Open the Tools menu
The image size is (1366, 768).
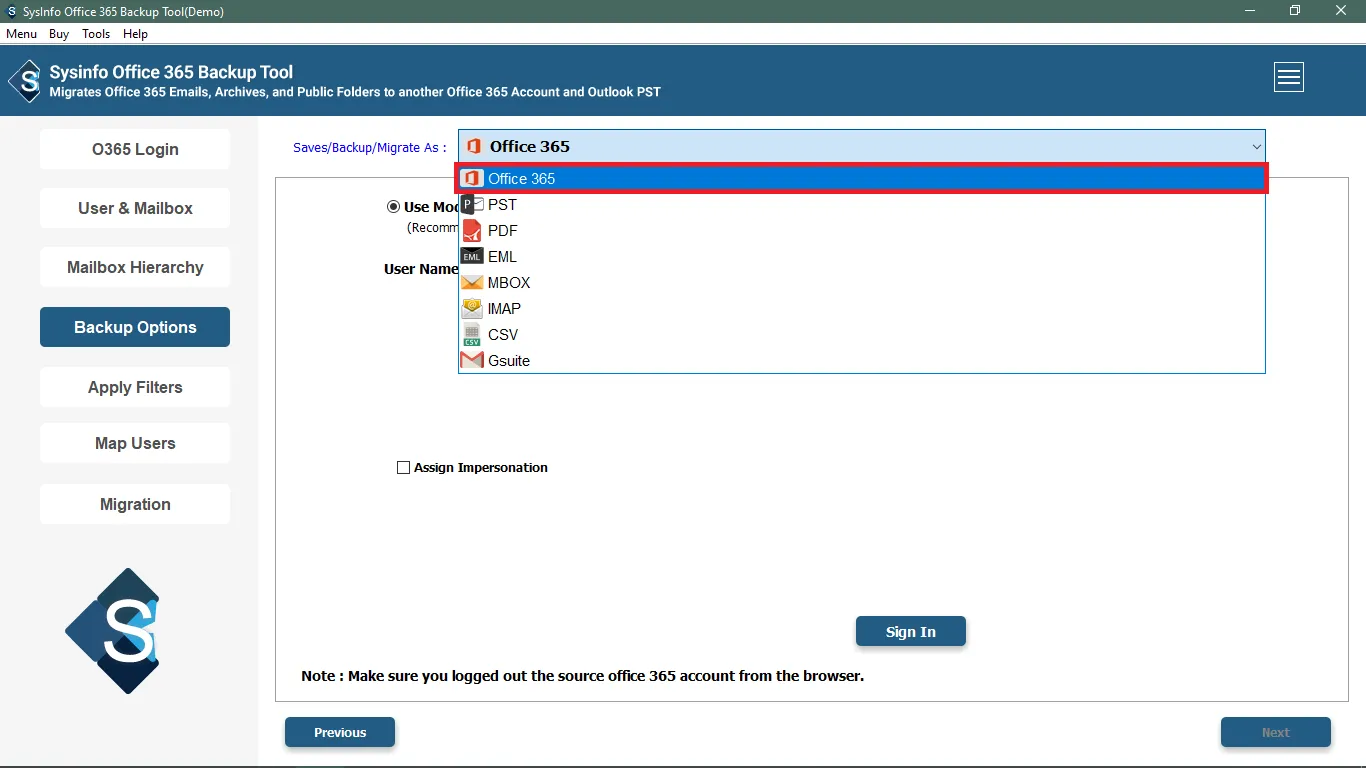coord(96,34)
